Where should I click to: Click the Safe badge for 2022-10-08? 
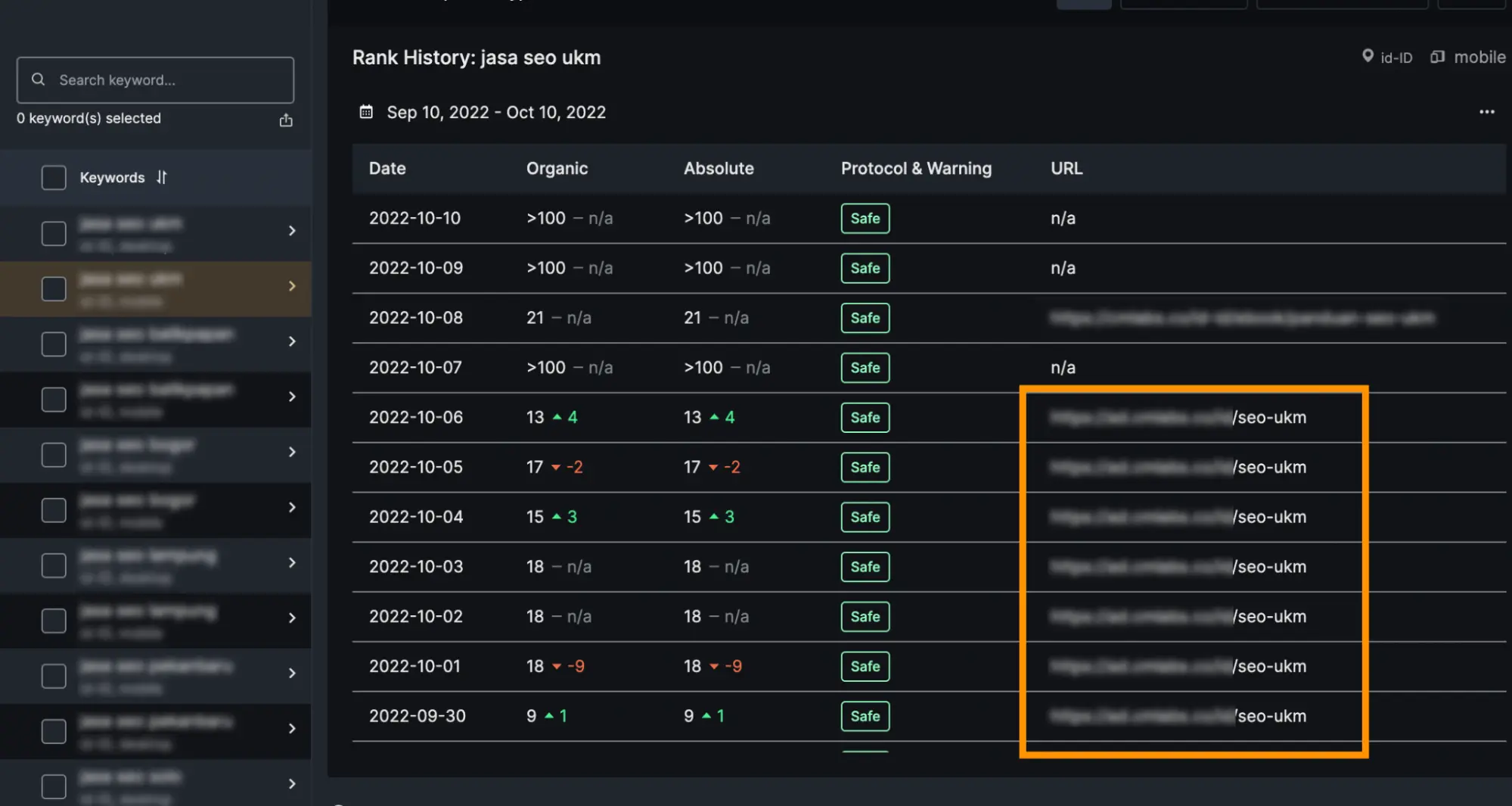click(x=865, y=318)
